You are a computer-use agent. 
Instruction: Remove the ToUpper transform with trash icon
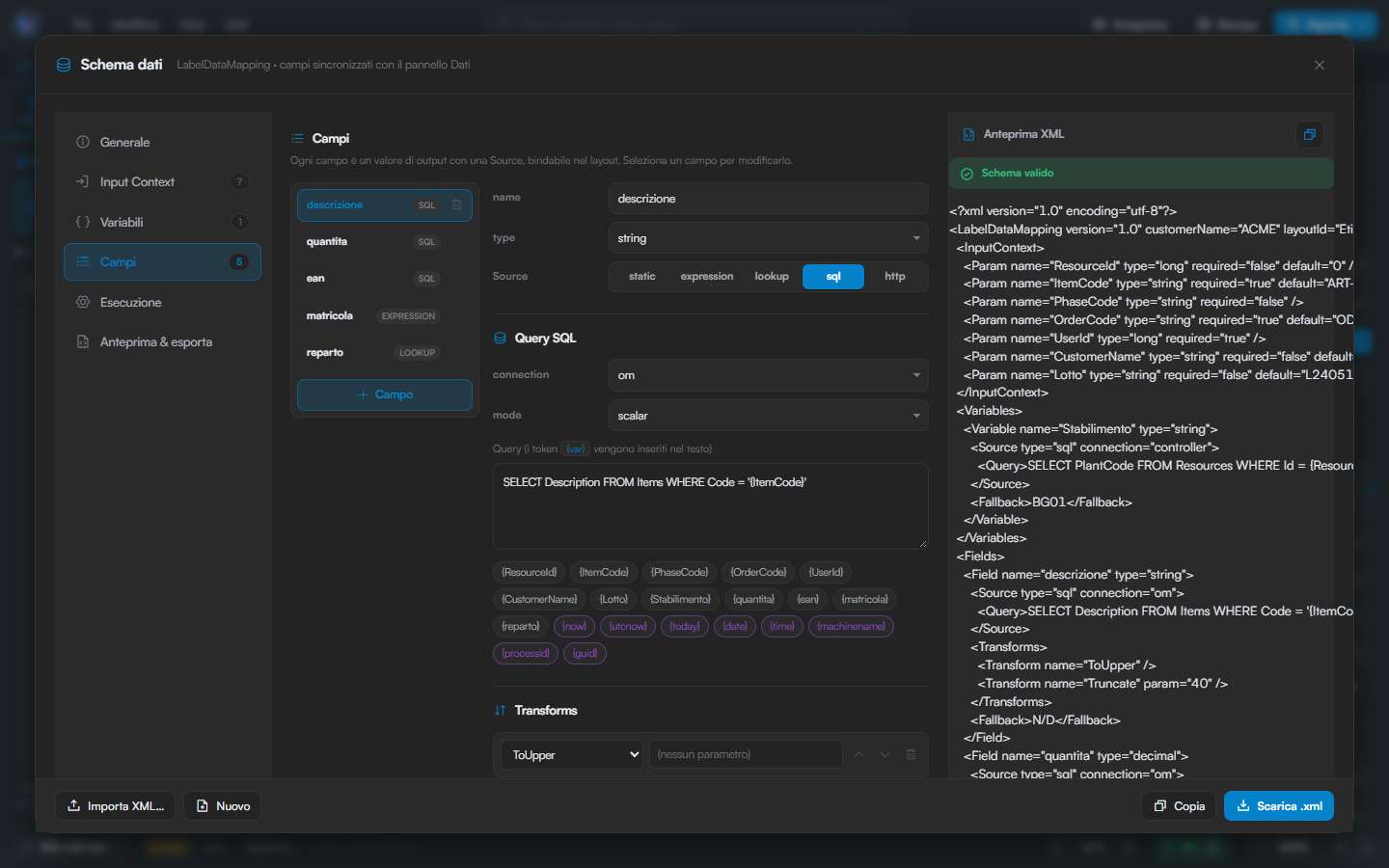911,754
